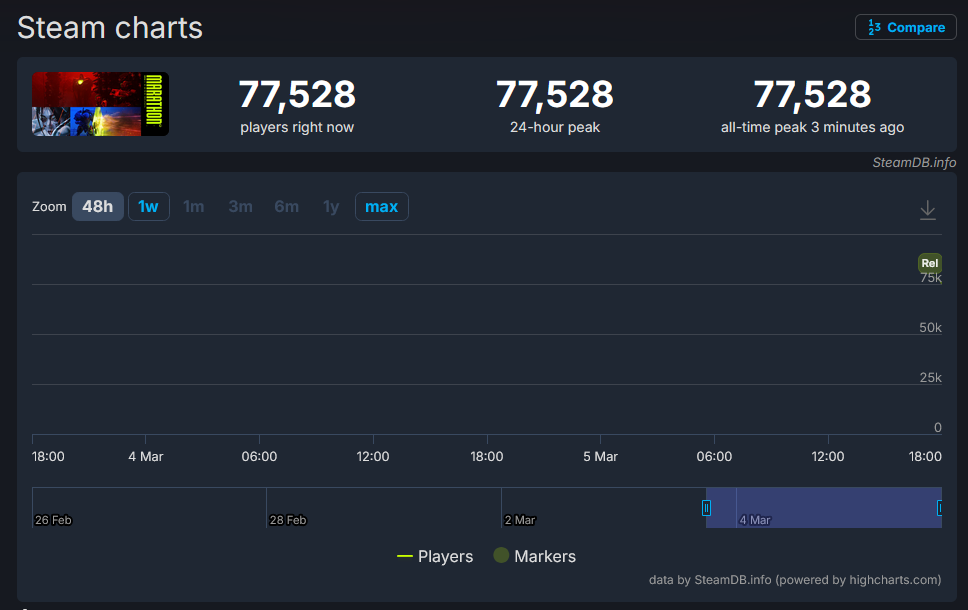
Task: Click the 50k y-axis label
Action: (x=930, y=327)
